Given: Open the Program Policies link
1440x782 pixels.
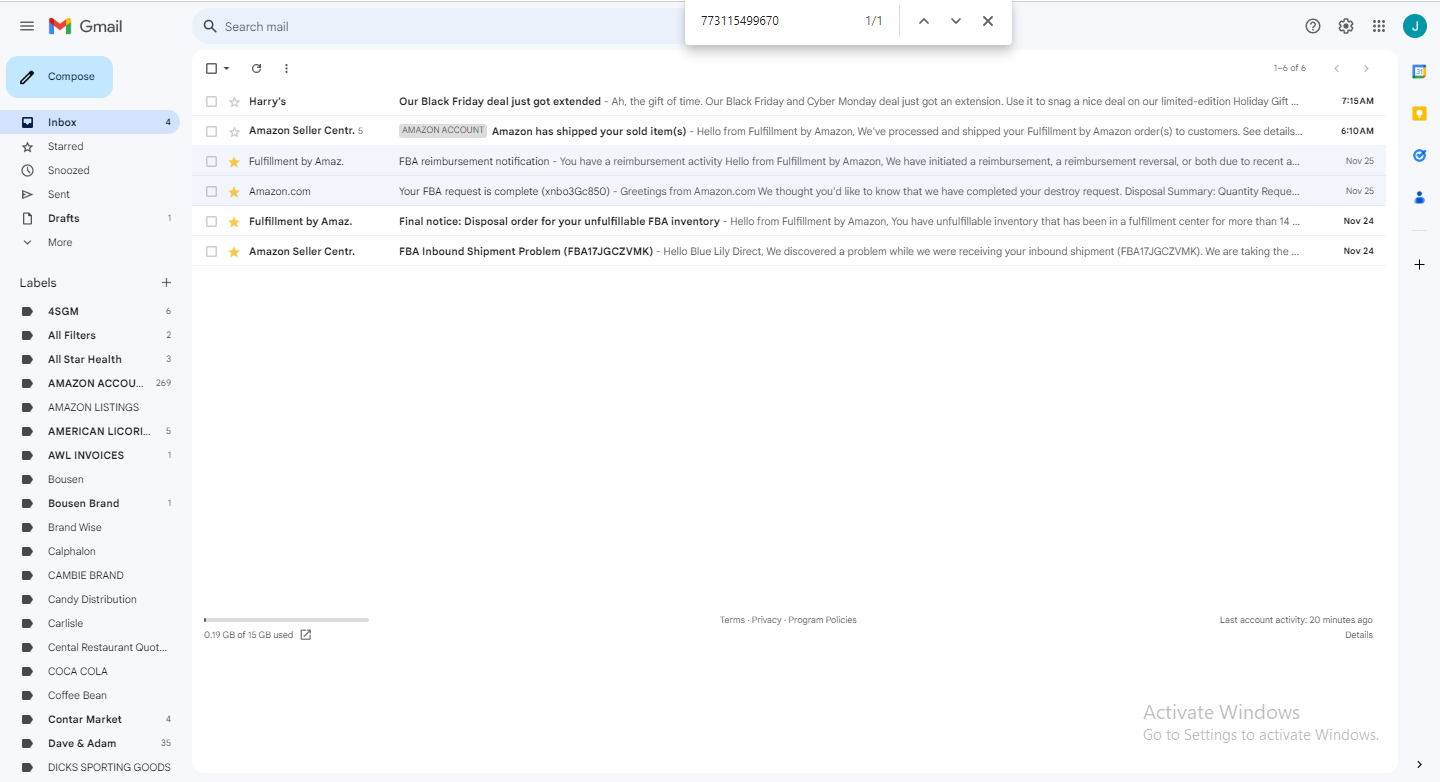Looking at the screenshot, I should coord(822,620).
